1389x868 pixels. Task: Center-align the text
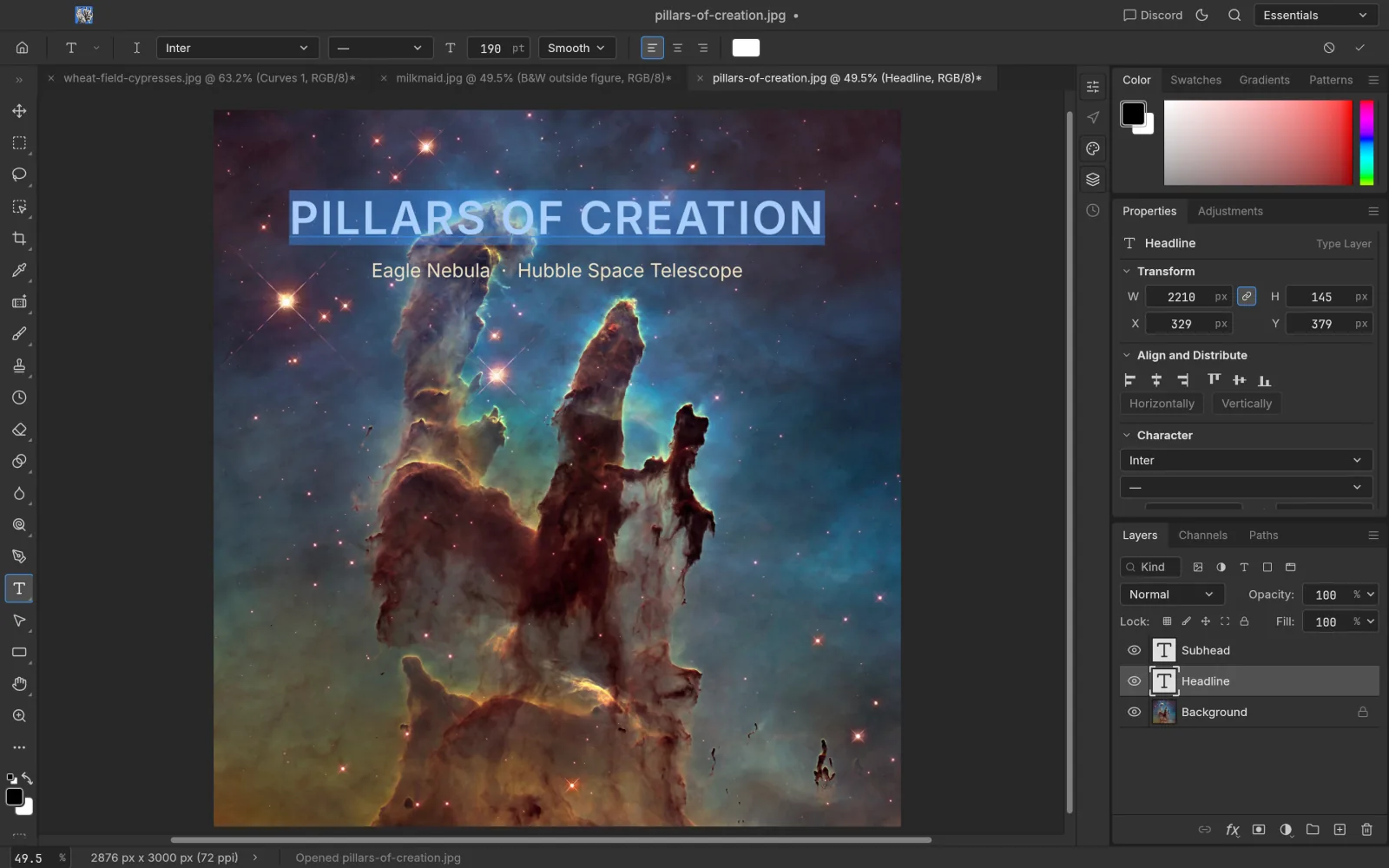(x=677, y=48)
